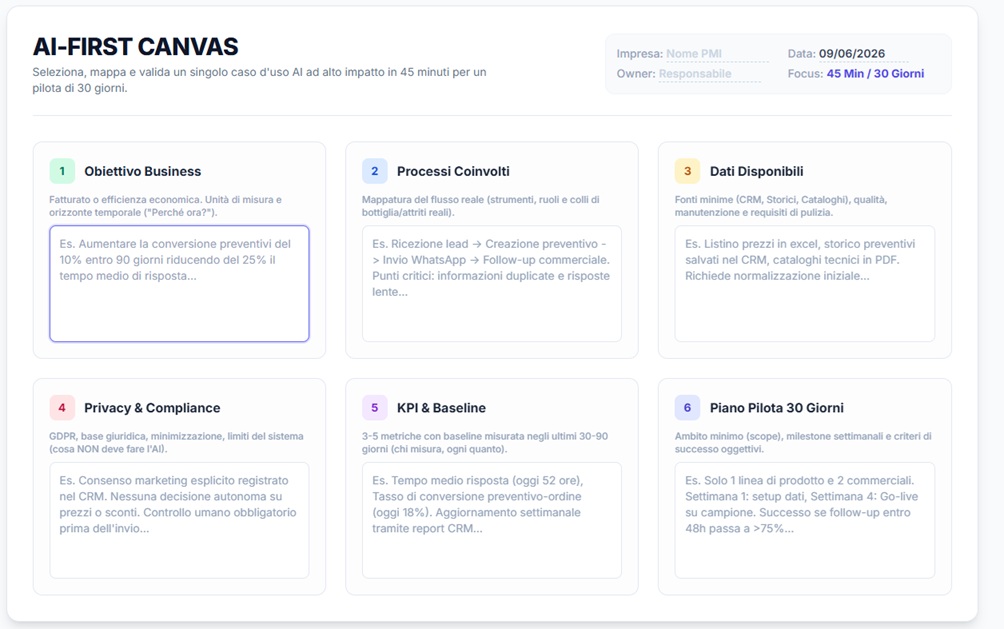Viewport: 1004px width, 629px height.
Task: Click the 'KPI & Baseline' heading
Action: click(441, 408)
